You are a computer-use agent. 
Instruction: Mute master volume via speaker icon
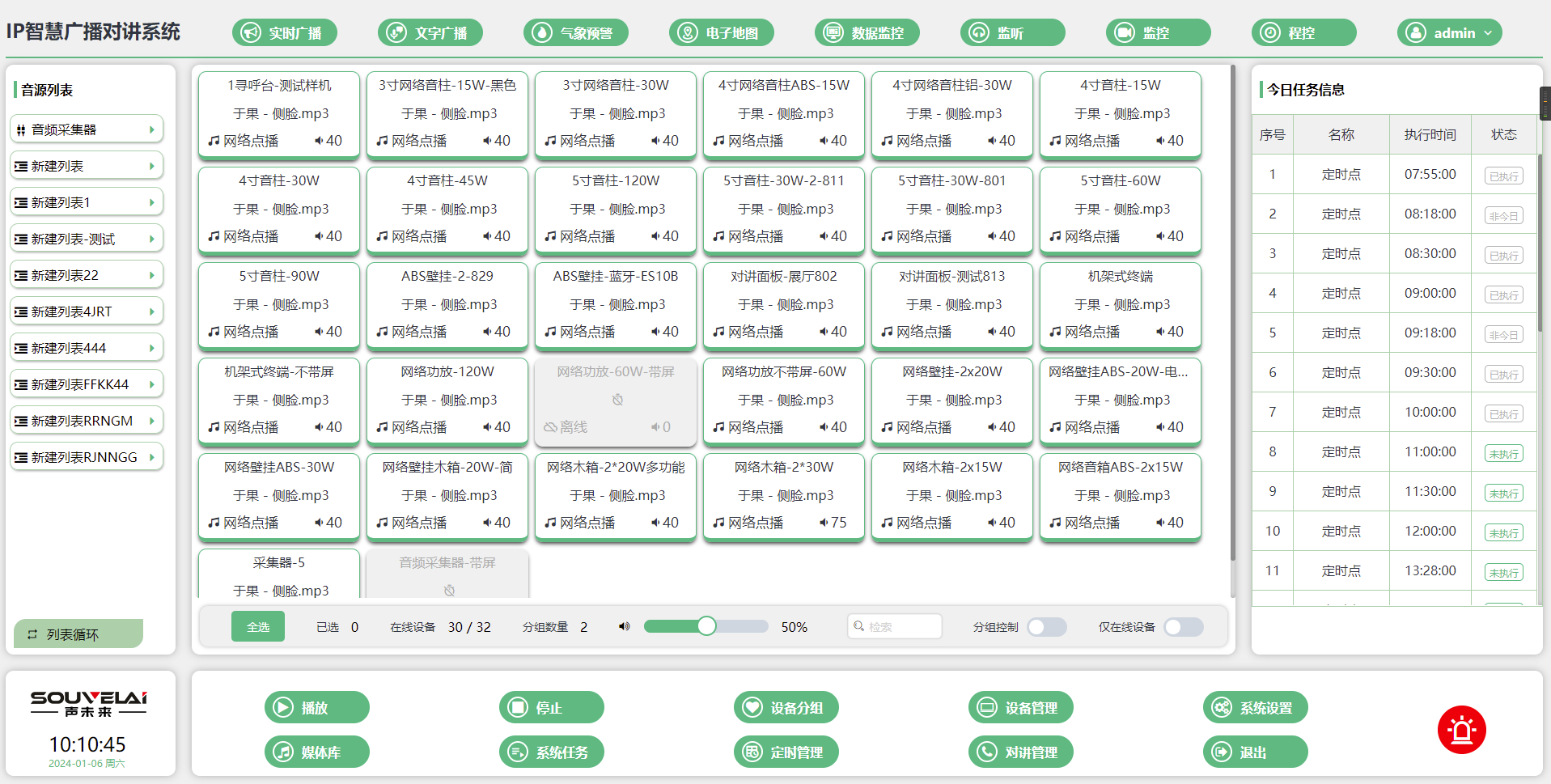click(623, 626)
